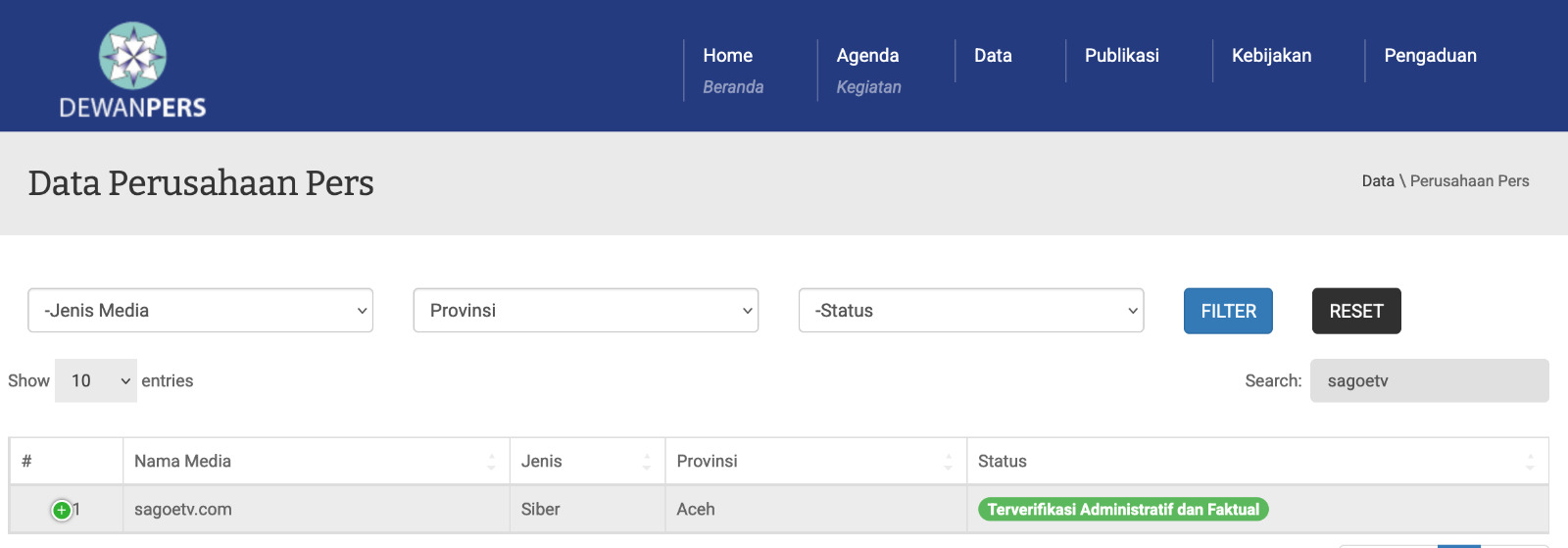
Task: Open the Status filter dropdown
Action: tap(971, 311)
